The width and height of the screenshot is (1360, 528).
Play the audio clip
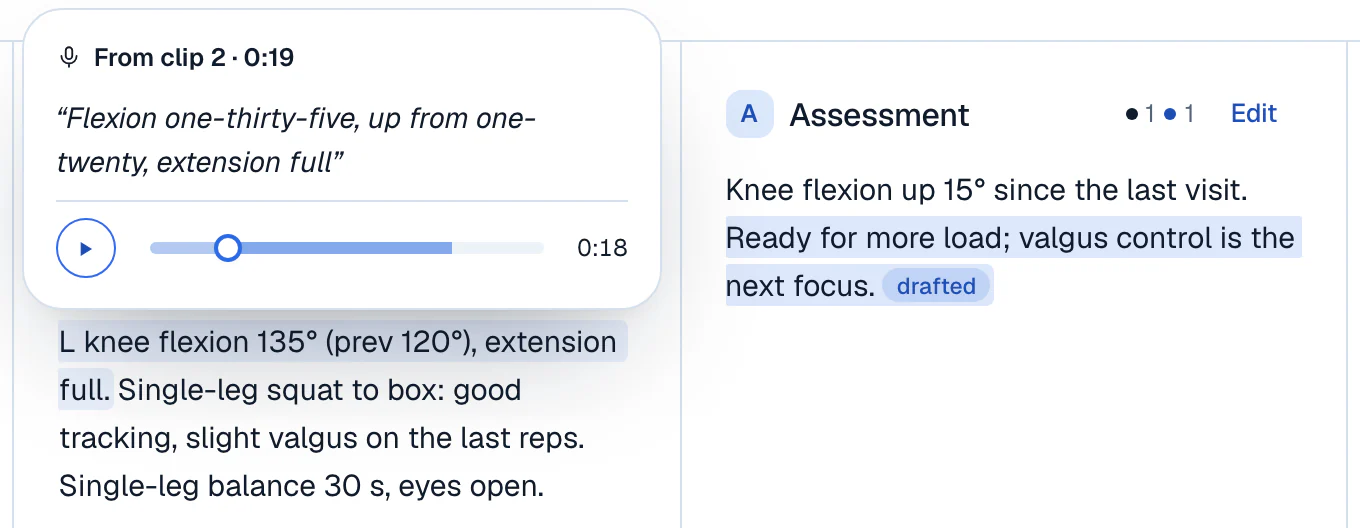[x=86, y=248]
